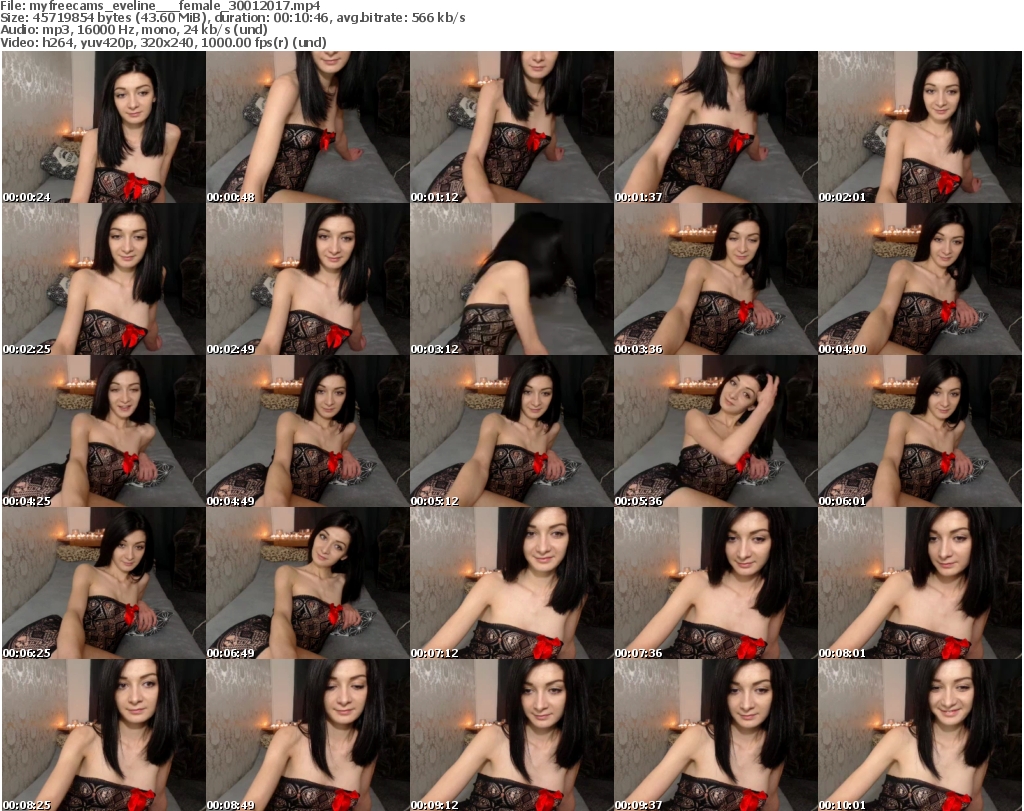Pick the thumbnail stamped 00:06:01

920,431
